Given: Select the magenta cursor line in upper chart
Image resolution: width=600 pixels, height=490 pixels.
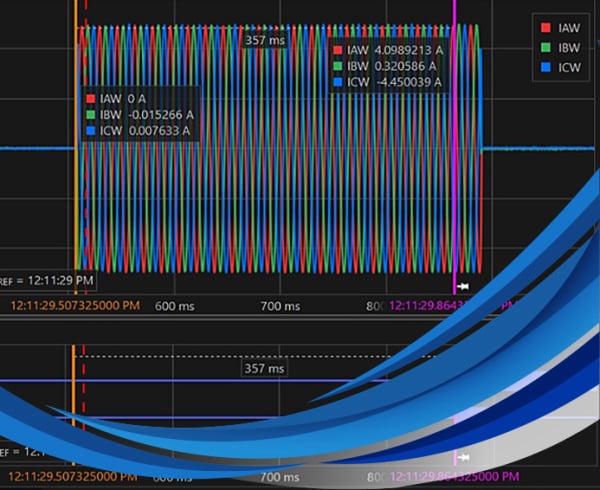Looking at the screenshot, I should 455,150.
